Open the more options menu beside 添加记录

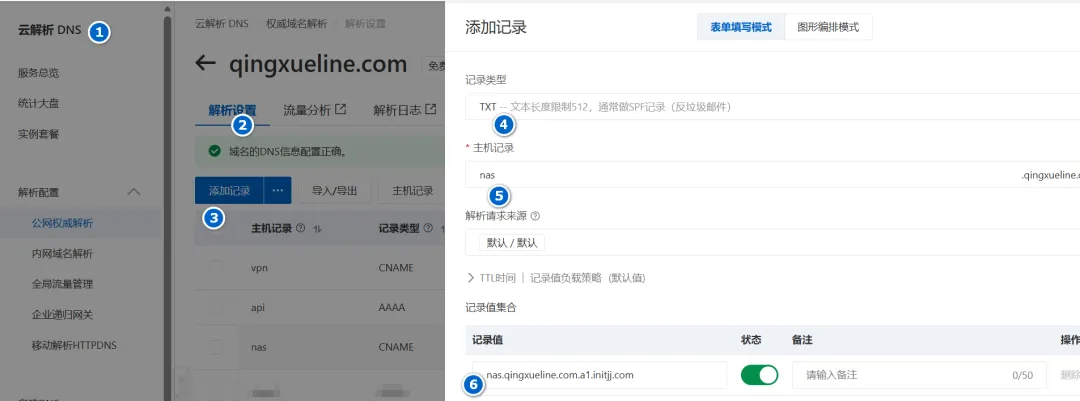(x=278, y=191)
